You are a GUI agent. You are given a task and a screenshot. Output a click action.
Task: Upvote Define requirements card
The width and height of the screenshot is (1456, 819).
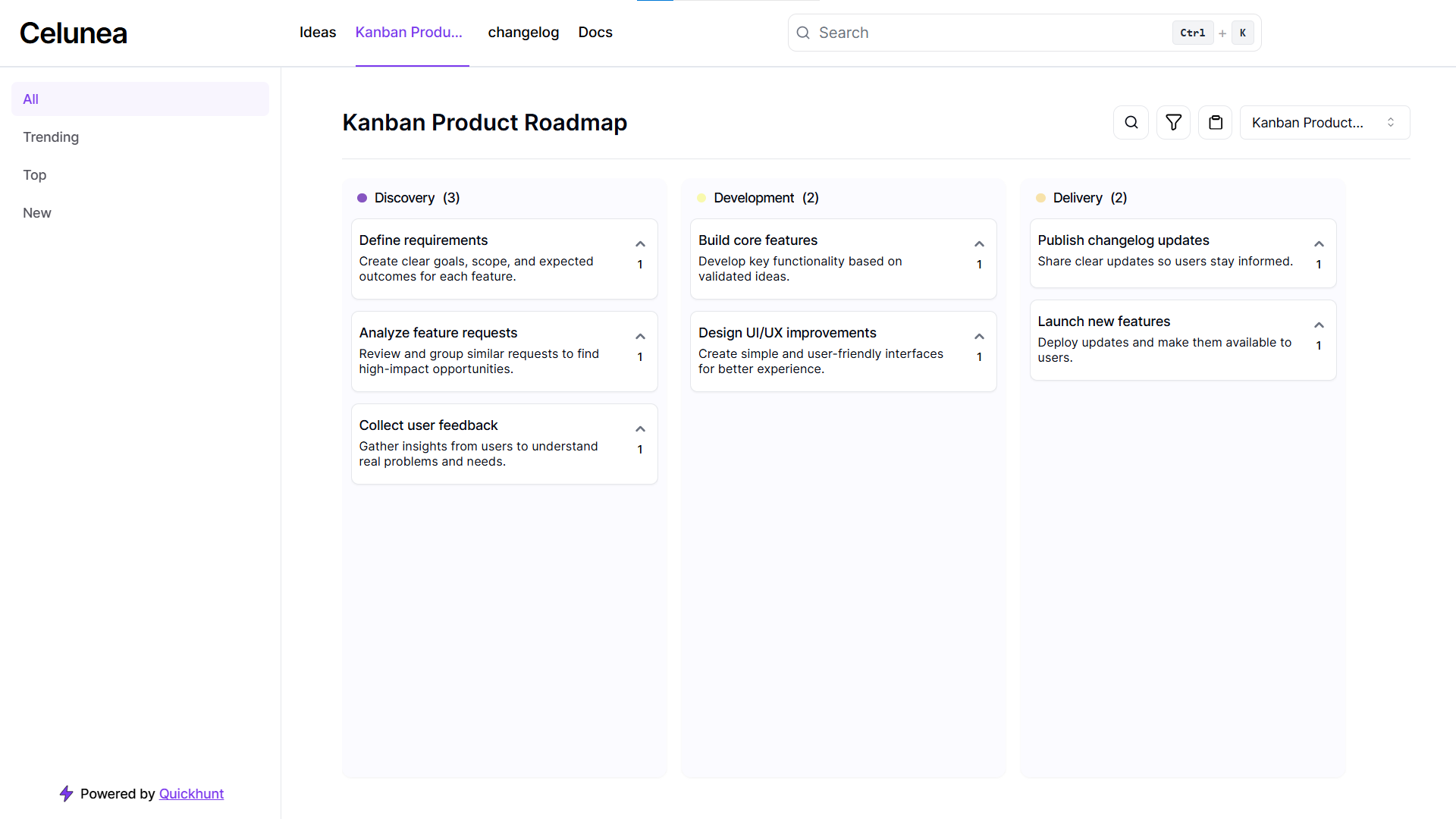[640, 244]
